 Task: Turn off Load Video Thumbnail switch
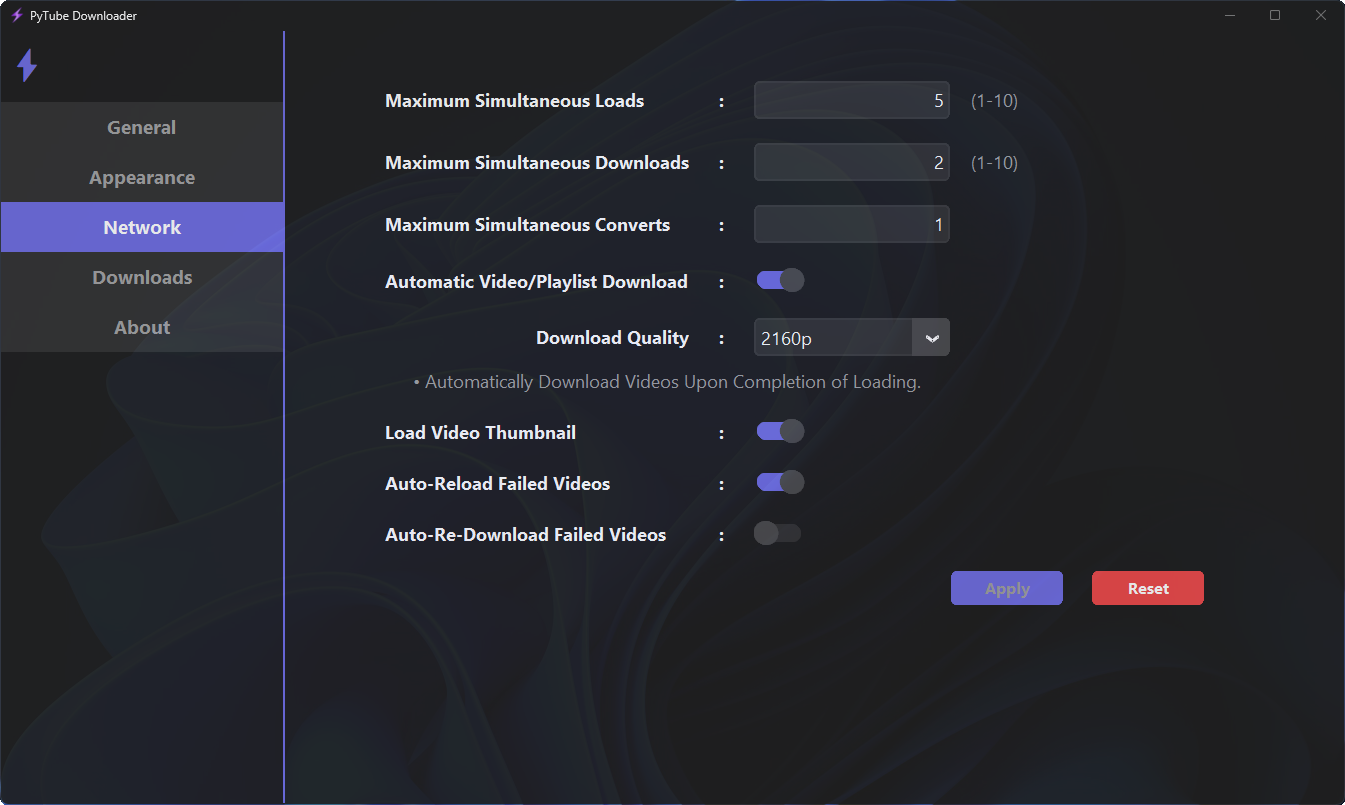[x=780, y=431]
